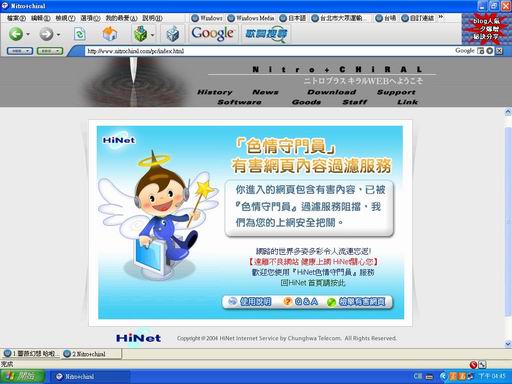Open the Windows Start button
512x384 pixels.
pos(23,377)
